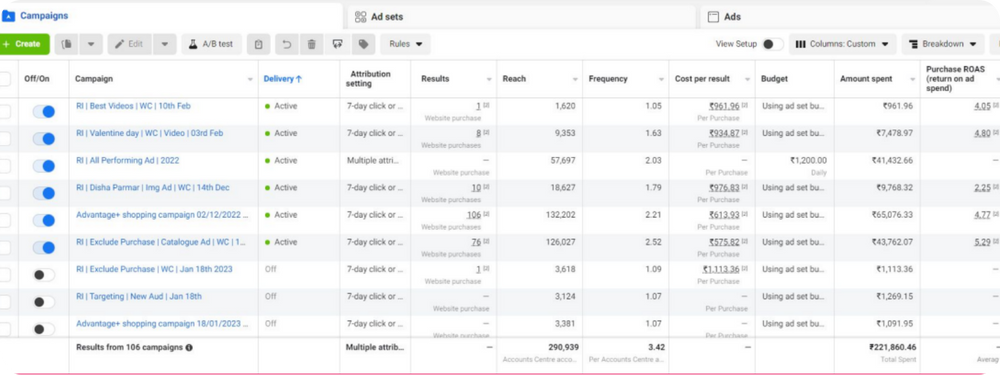This screenshot has height=375, width=1000.
Task: Open the clipboard test results icon
Action: point(258,44)
